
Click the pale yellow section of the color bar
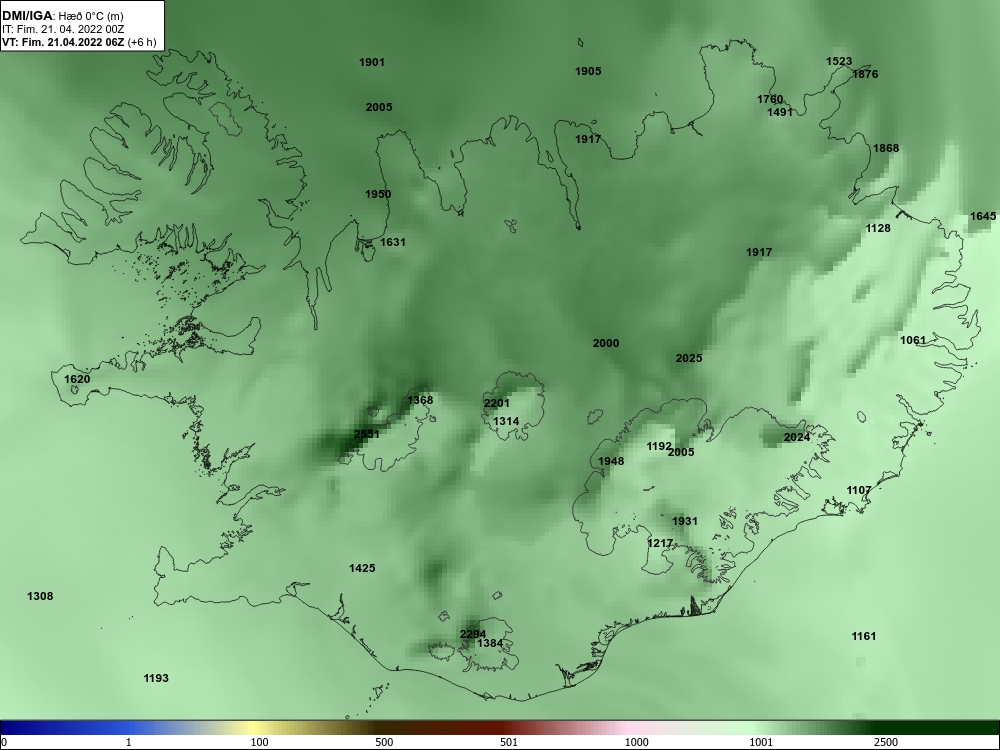pyautogui.click(x=252, y=728)
